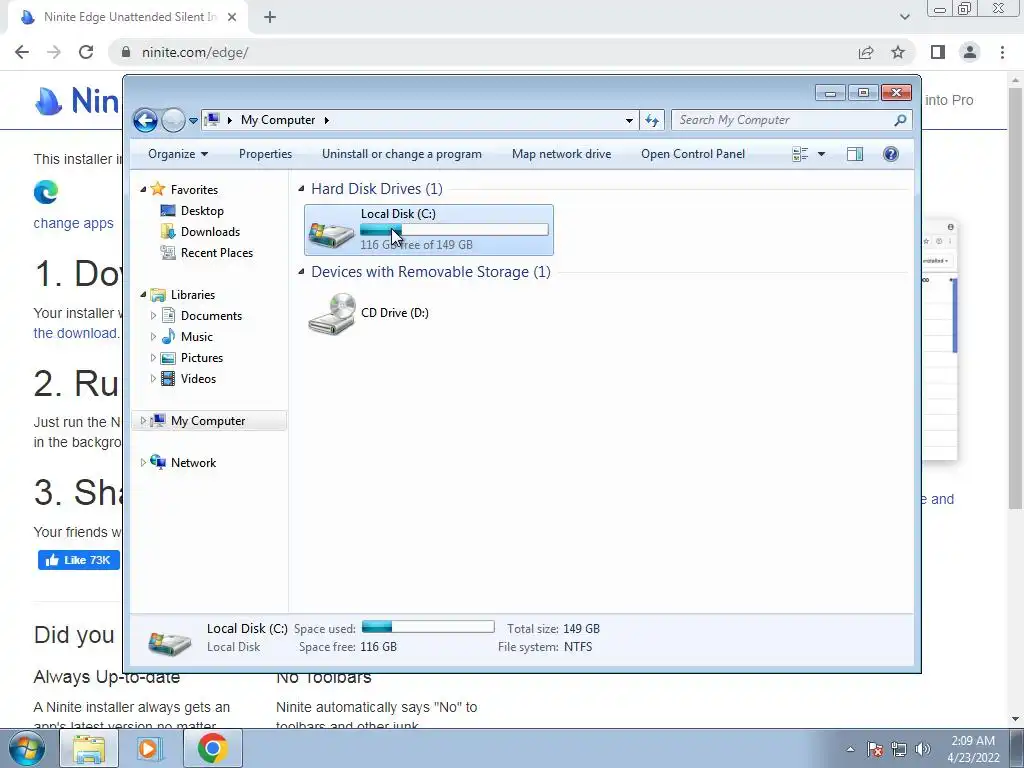Image resolution: width=1024 pixels, height=768 pixels.
Task: Click the Space used bar in details pane
Action: coord(428,627)
